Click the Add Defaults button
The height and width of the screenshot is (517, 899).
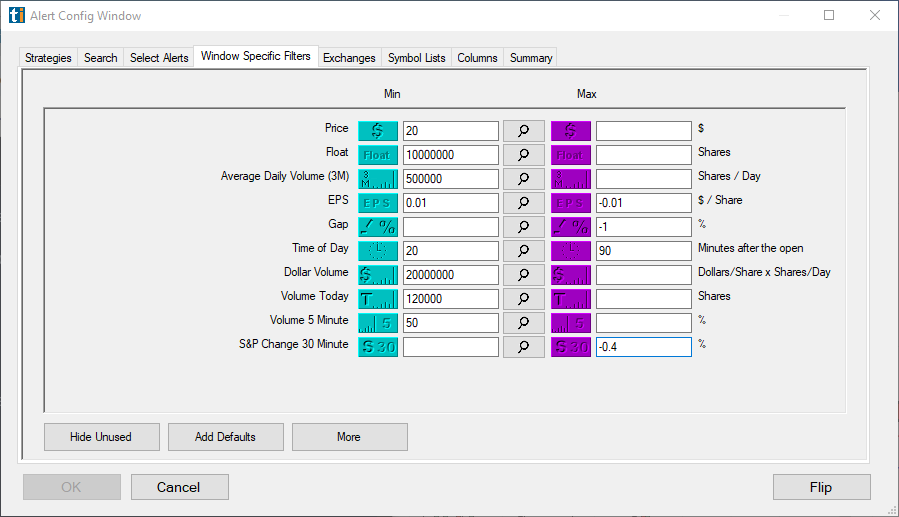coord(225,437)
